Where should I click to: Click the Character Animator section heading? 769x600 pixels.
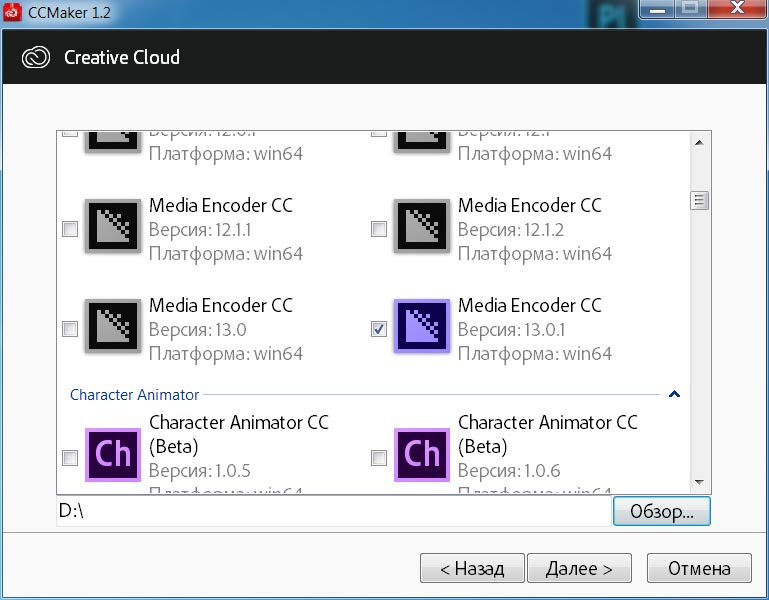pos(134,394)
